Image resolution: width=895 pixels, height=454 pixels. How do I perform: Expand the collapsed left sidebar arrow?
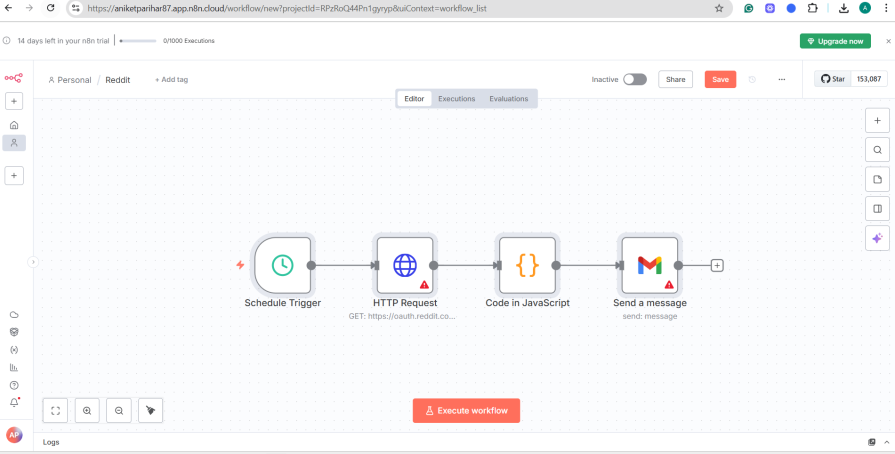pyautogui.click(x=33, y=262)
